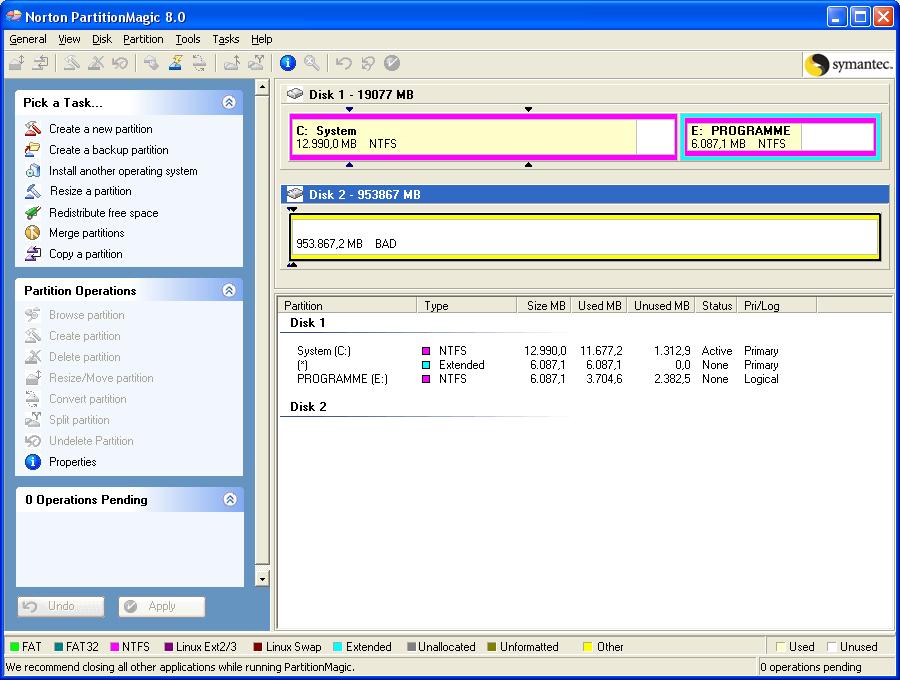
Task: Click the copy partition toolbar icon
Action: (x=40, y=63)
